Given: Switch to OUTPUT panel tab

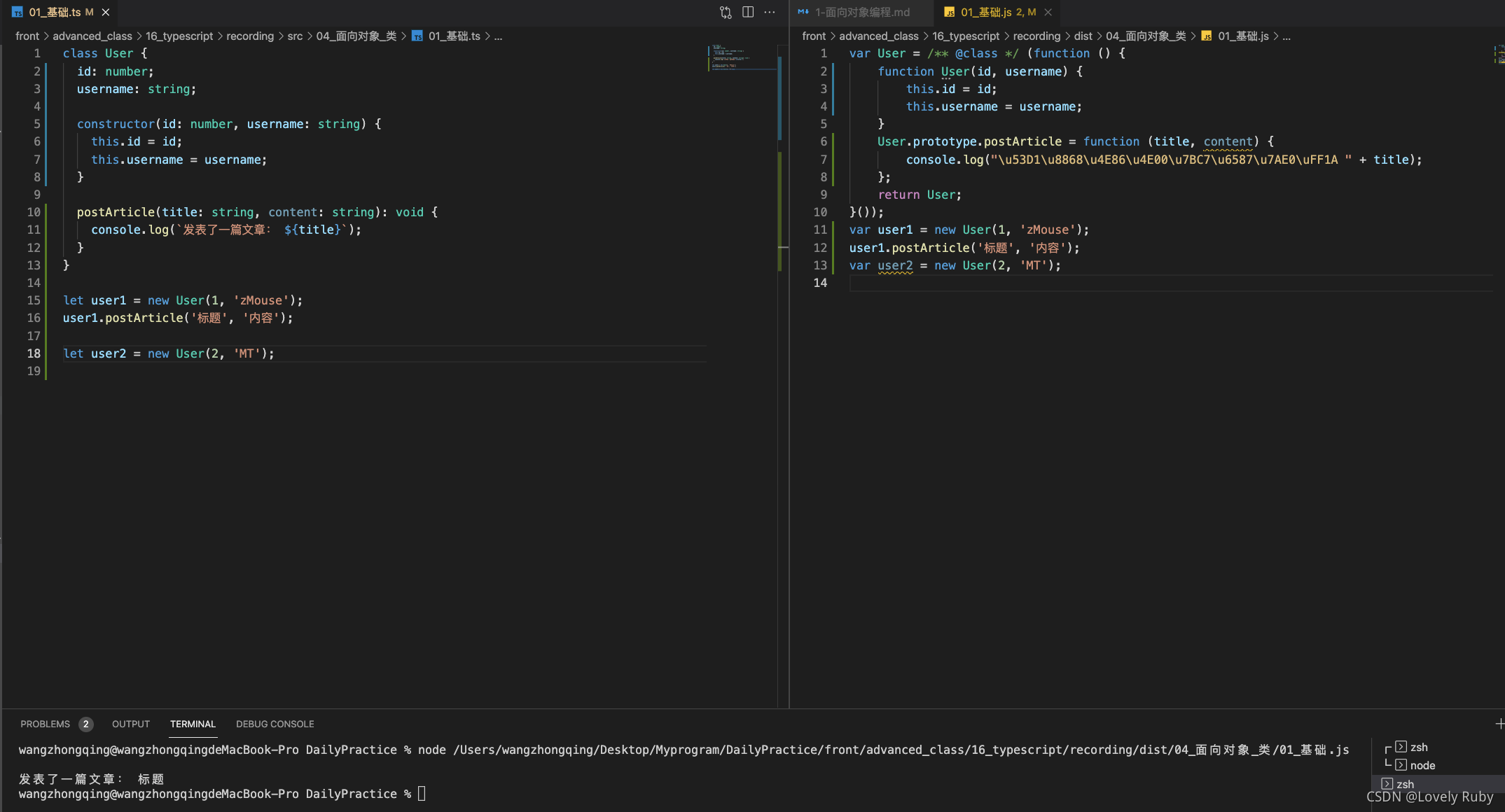Looking at the screenshot, I should 131,724.
